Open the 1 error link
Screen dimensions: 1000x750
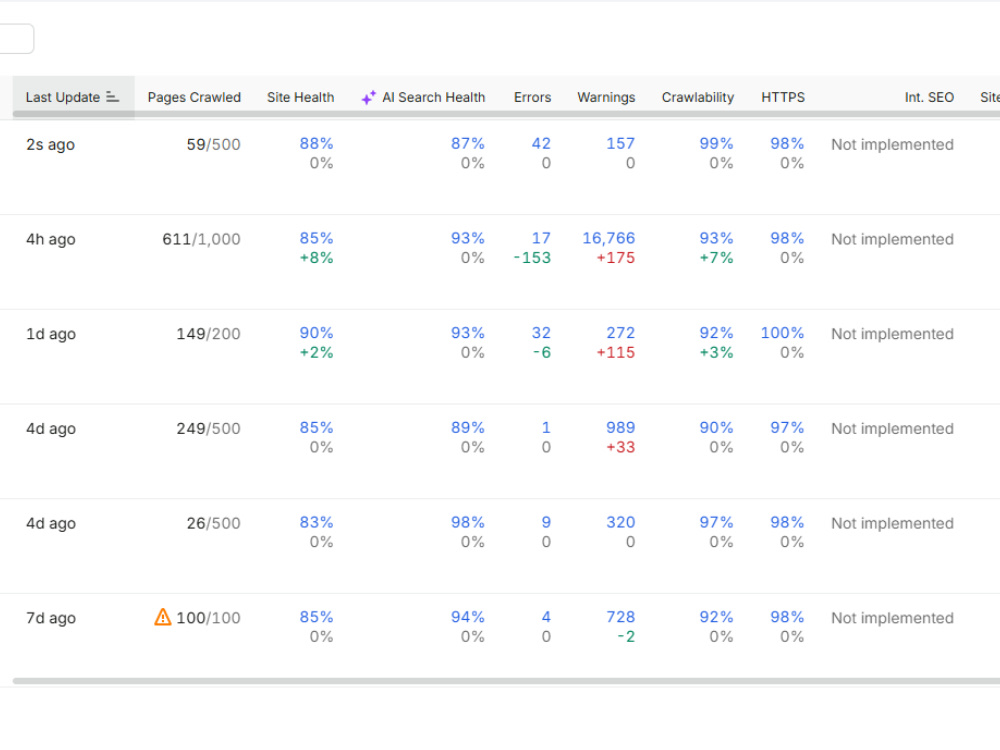546,427
